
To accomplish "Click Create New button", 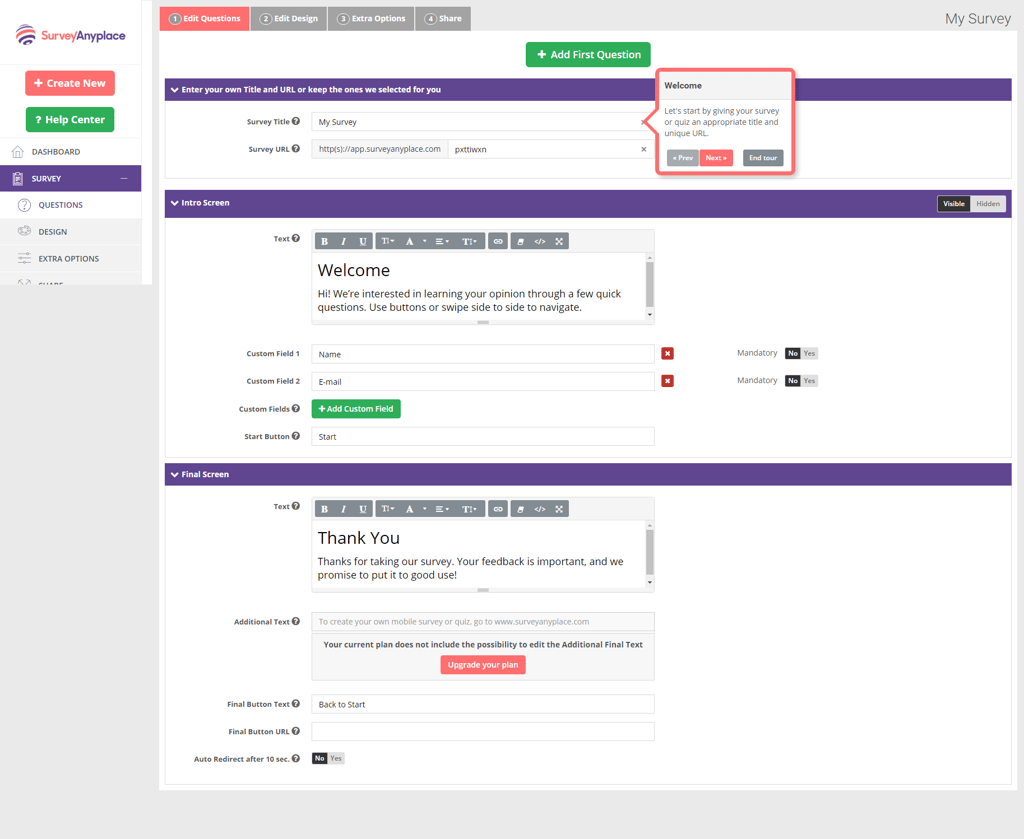I will (x=70, y=83).
